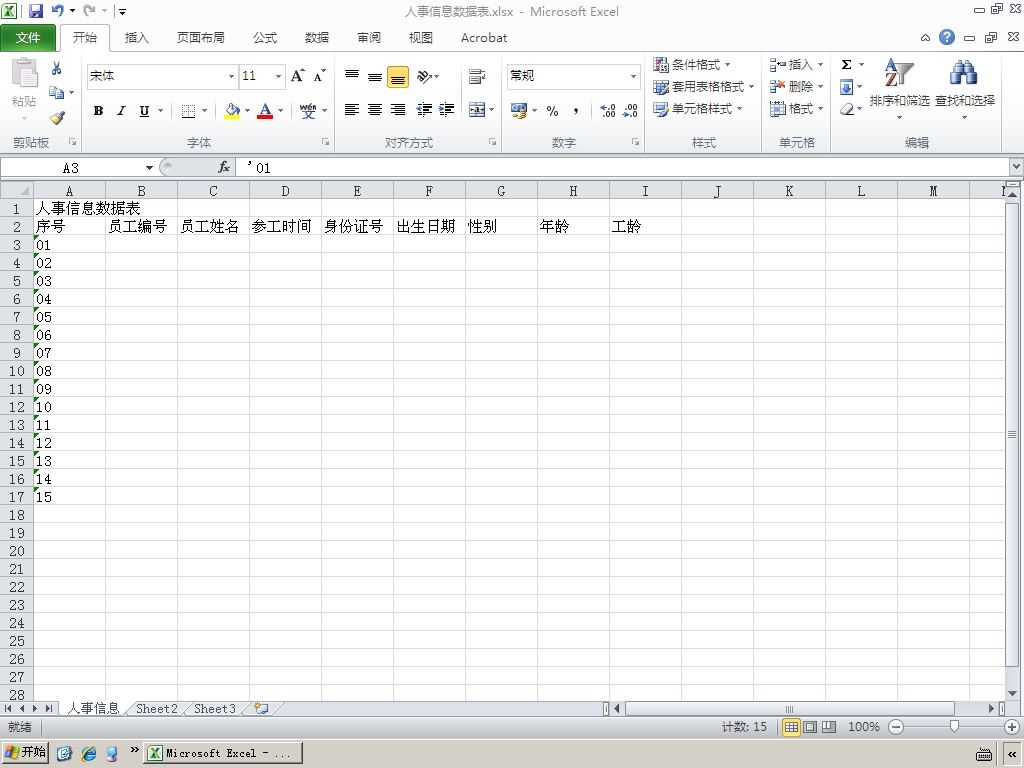Zoom out with minus button
This screenshot has width=1024, height=768.
(x=896, y=727)
